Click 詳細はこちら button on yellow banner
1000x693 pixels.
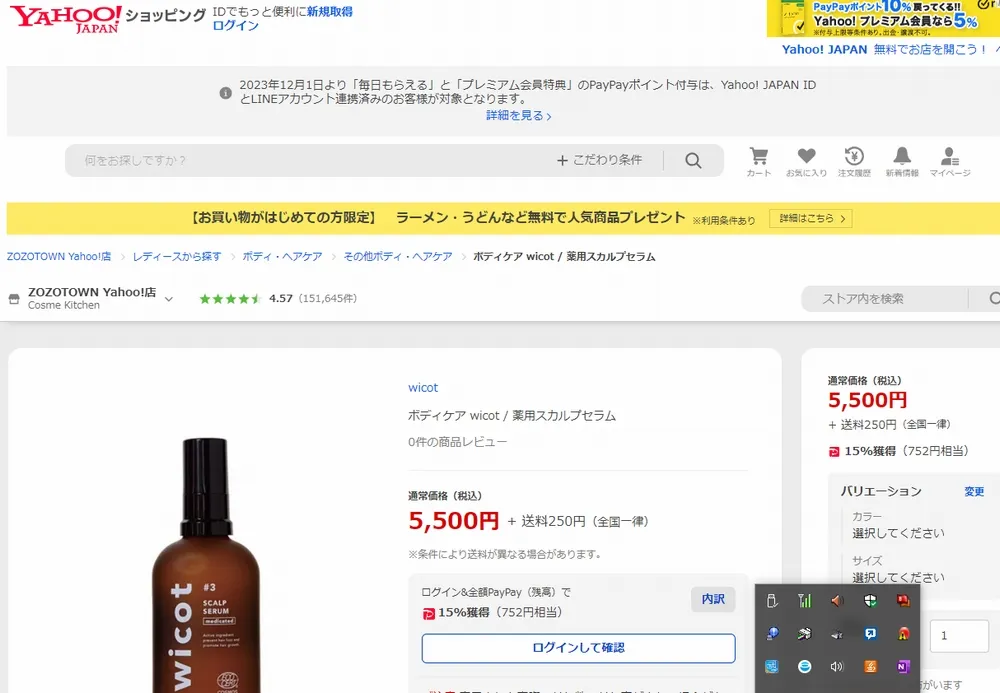(811, 219)
